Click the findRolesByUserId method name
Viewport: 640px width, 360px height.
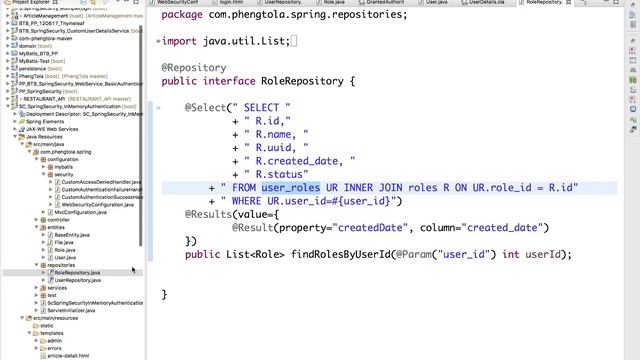tap(341, 254)
